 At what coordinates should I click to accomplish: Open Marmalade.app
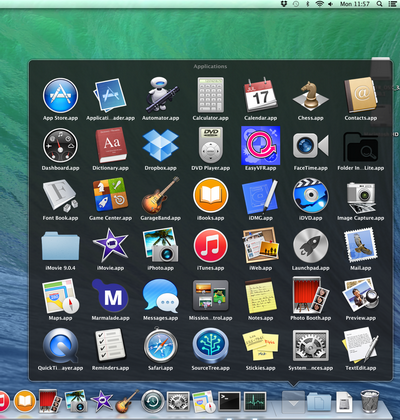pyautogui.click(x=110, y=295)
